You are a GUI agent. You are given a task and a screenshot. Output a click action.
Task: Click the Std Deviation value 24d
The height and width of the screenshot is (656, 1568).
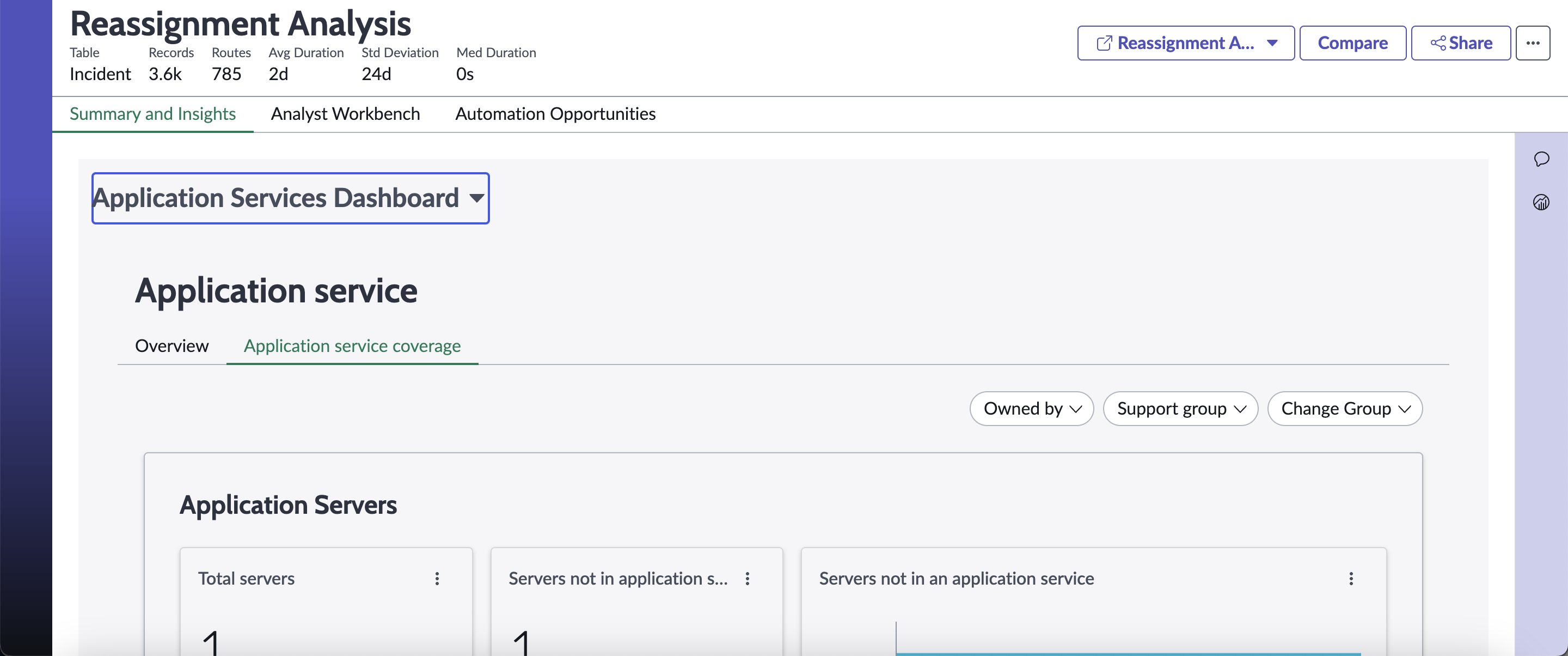click(x=376, y=74)
